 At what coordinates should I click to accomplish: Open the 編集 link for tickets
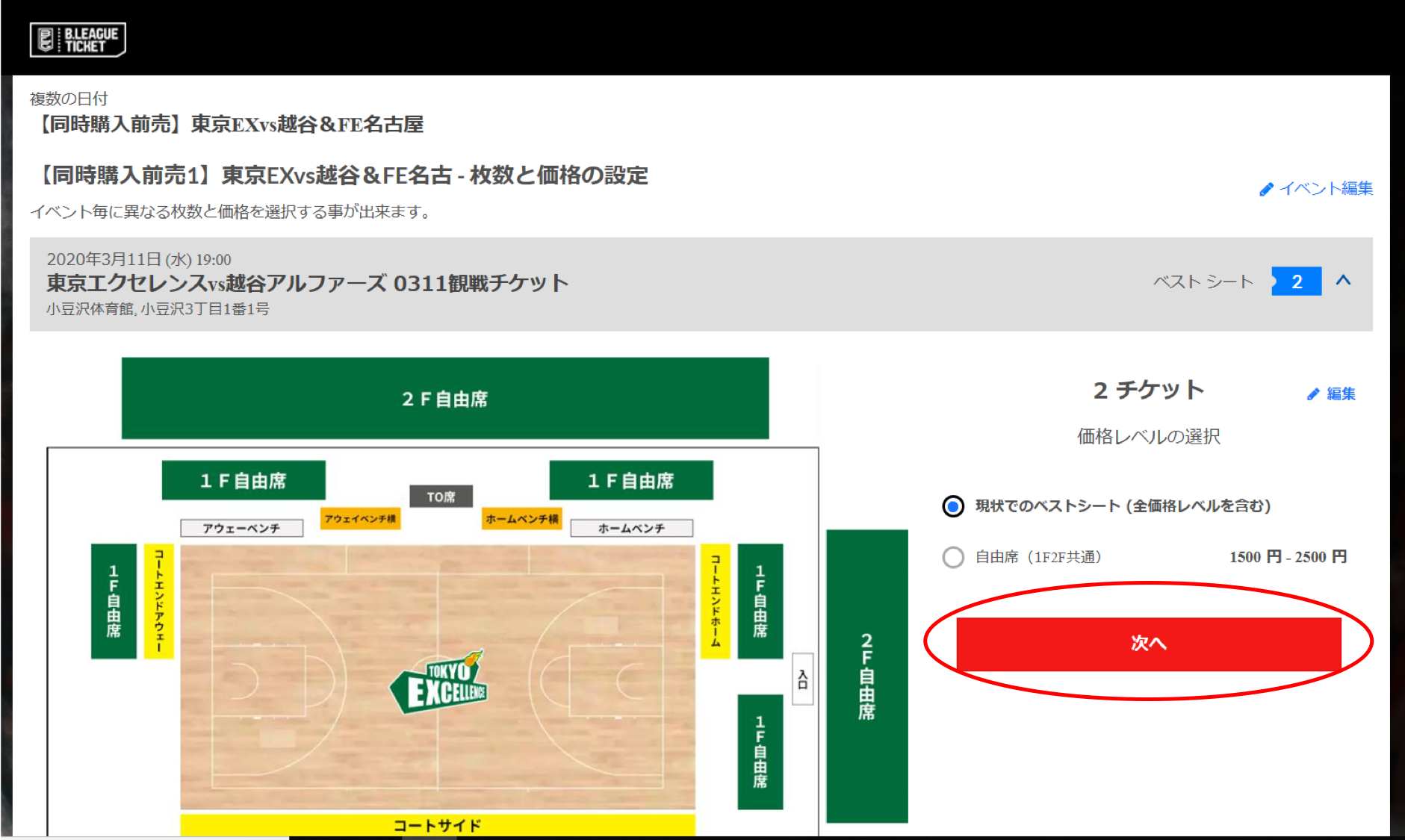click(x=1341, y=393)
